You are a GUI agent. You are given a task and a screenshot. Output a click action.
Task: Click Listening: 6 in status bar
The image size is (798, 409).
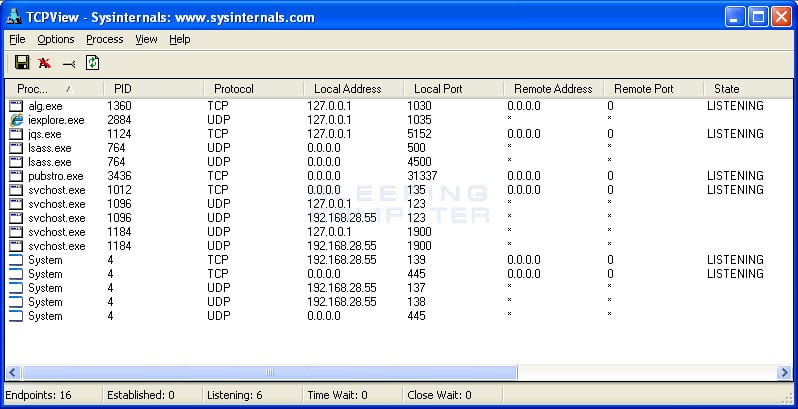pos(235,395)
